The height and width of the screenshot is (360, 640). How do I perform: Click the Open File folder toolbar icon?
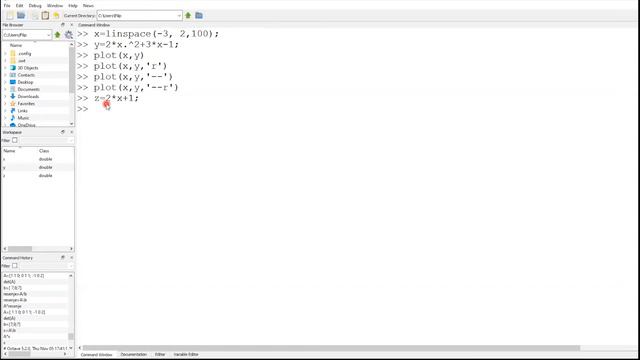pos(21,16)
